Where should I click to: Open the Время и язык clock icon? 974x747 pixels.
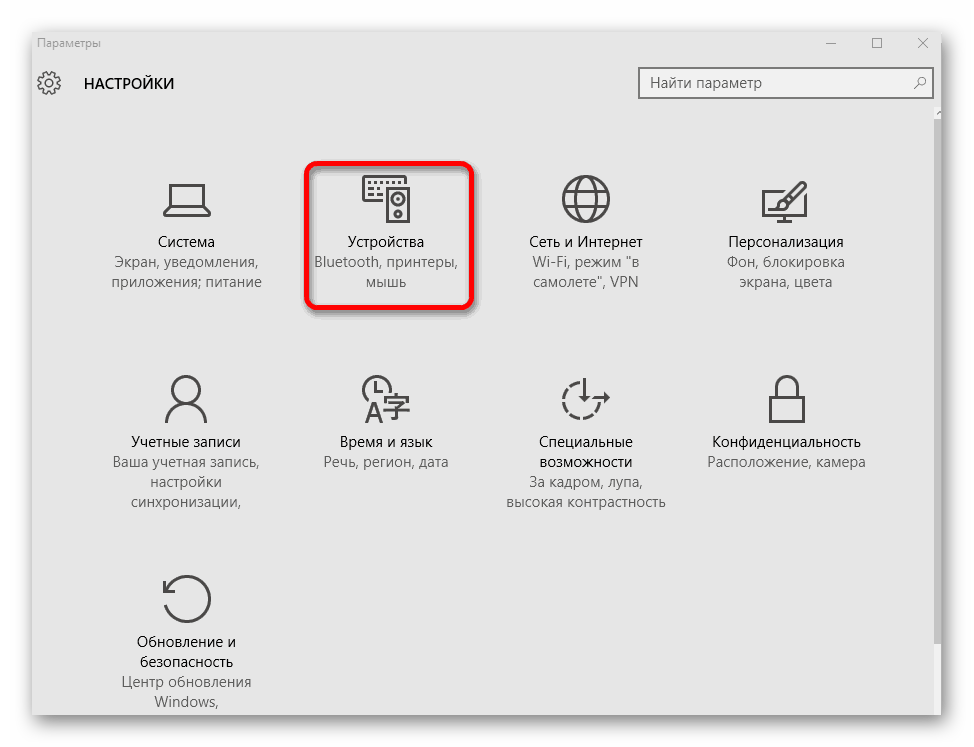click(386, 399)
